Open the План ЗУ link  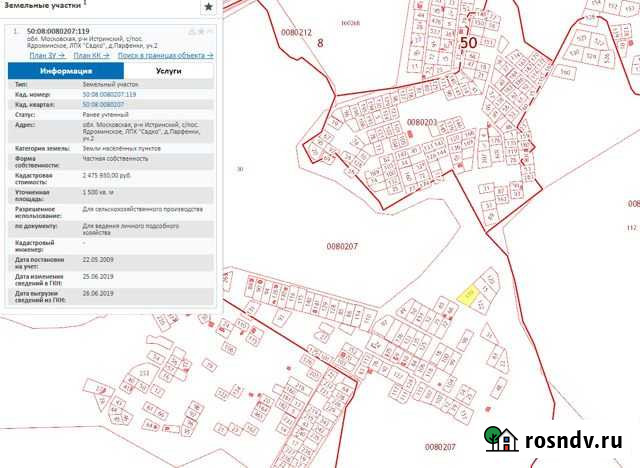click(49, 55)
